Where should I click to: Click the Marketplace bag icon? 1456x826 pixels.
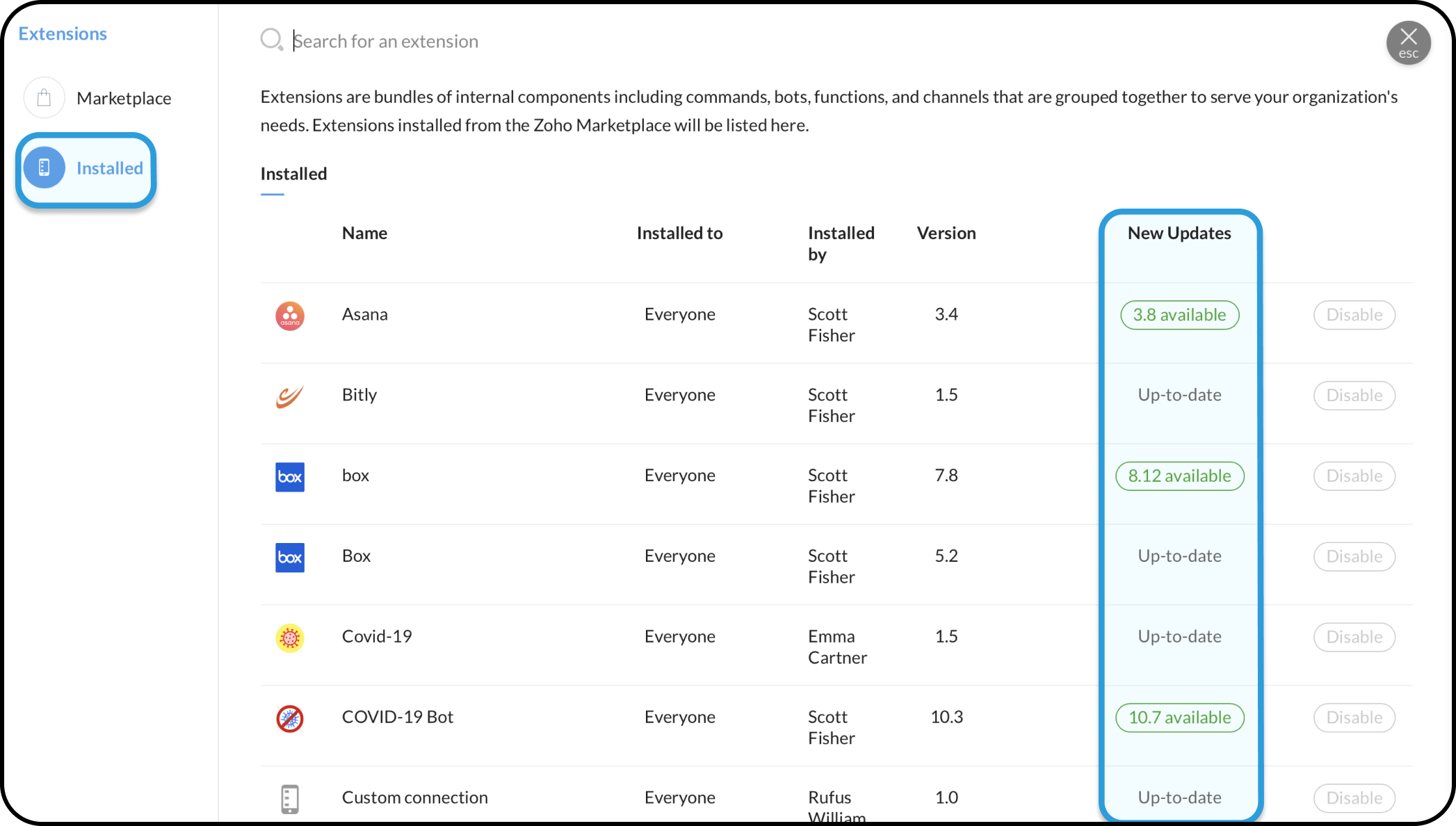pos(44,98)
